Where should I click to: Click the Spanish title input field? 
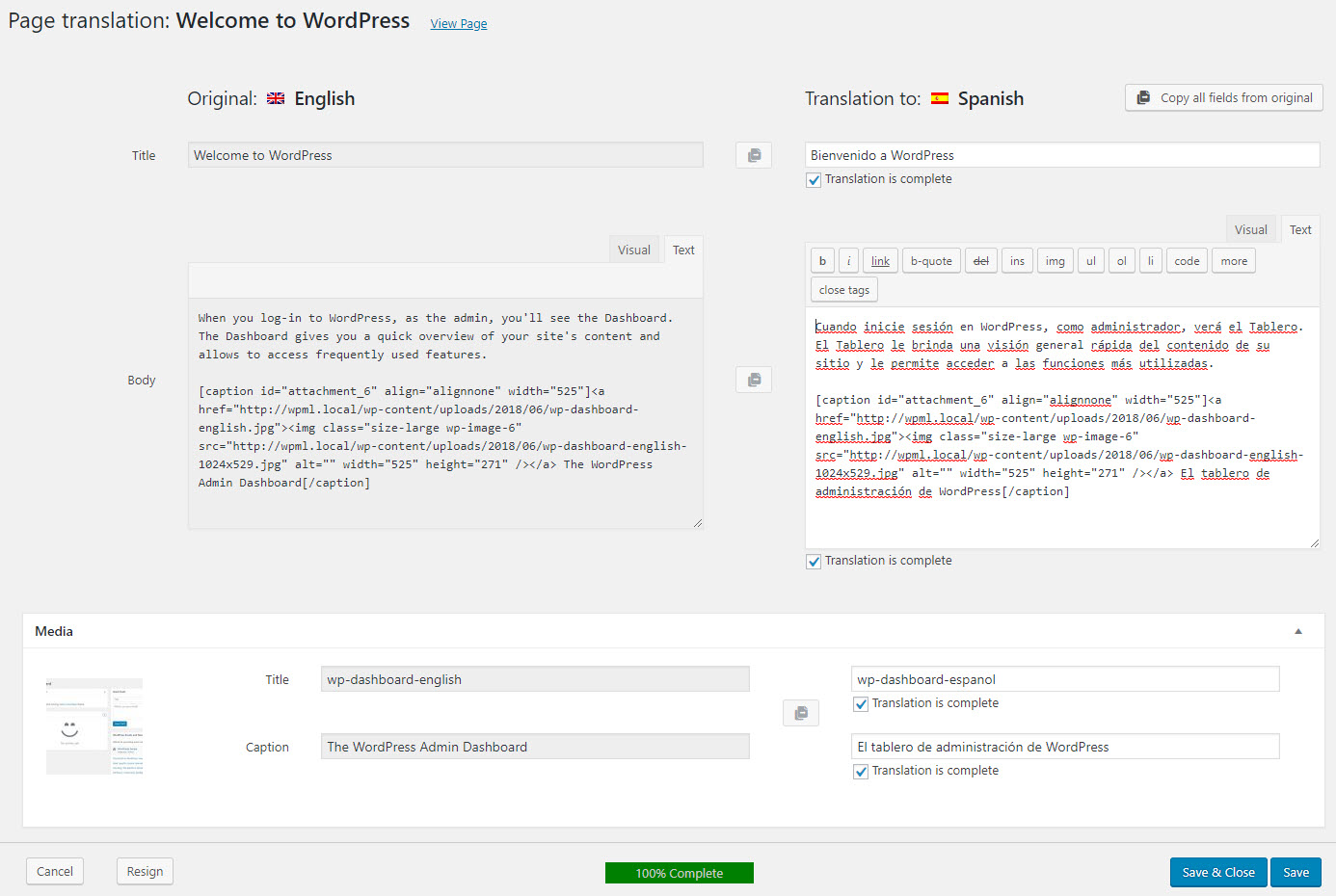pyautogui.click(x=1061, y=155)
